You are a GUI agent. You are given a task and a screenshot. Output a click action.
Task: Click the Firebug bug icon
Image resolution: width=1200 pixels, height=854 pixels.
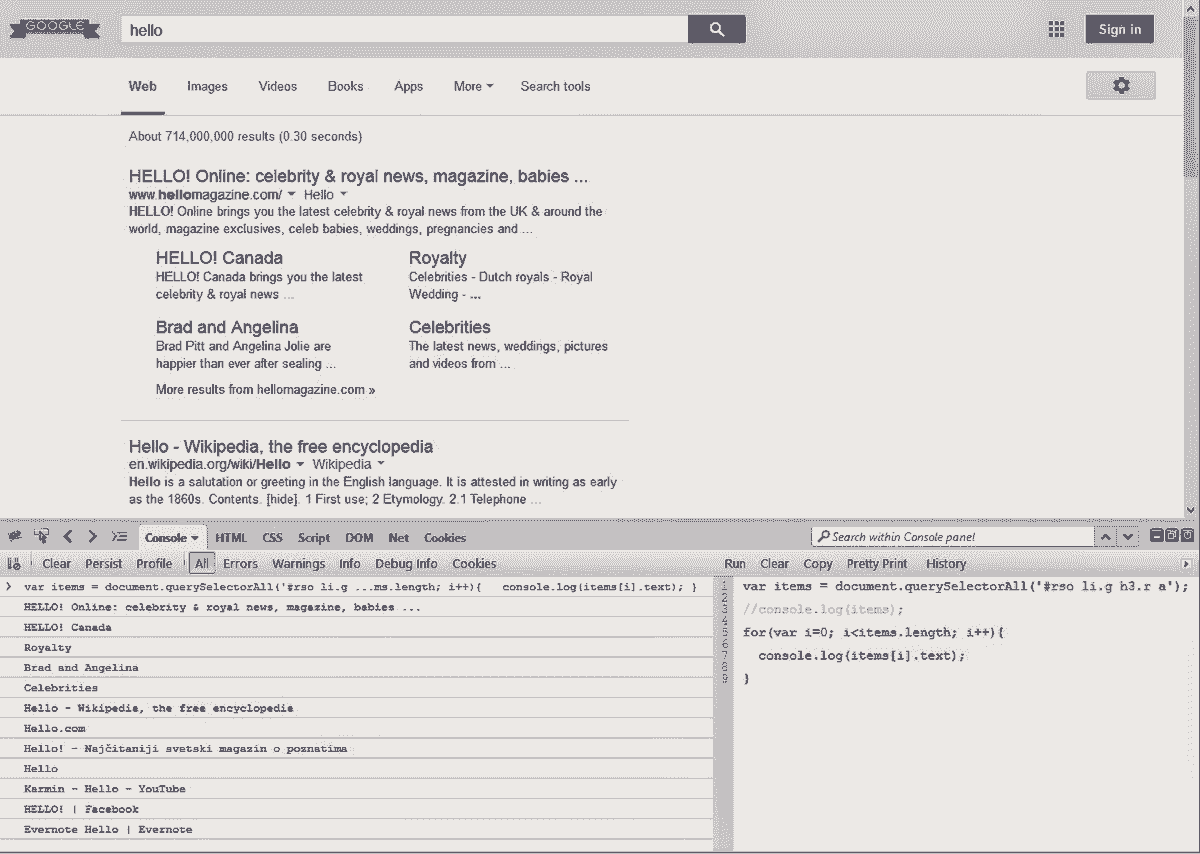15,537
